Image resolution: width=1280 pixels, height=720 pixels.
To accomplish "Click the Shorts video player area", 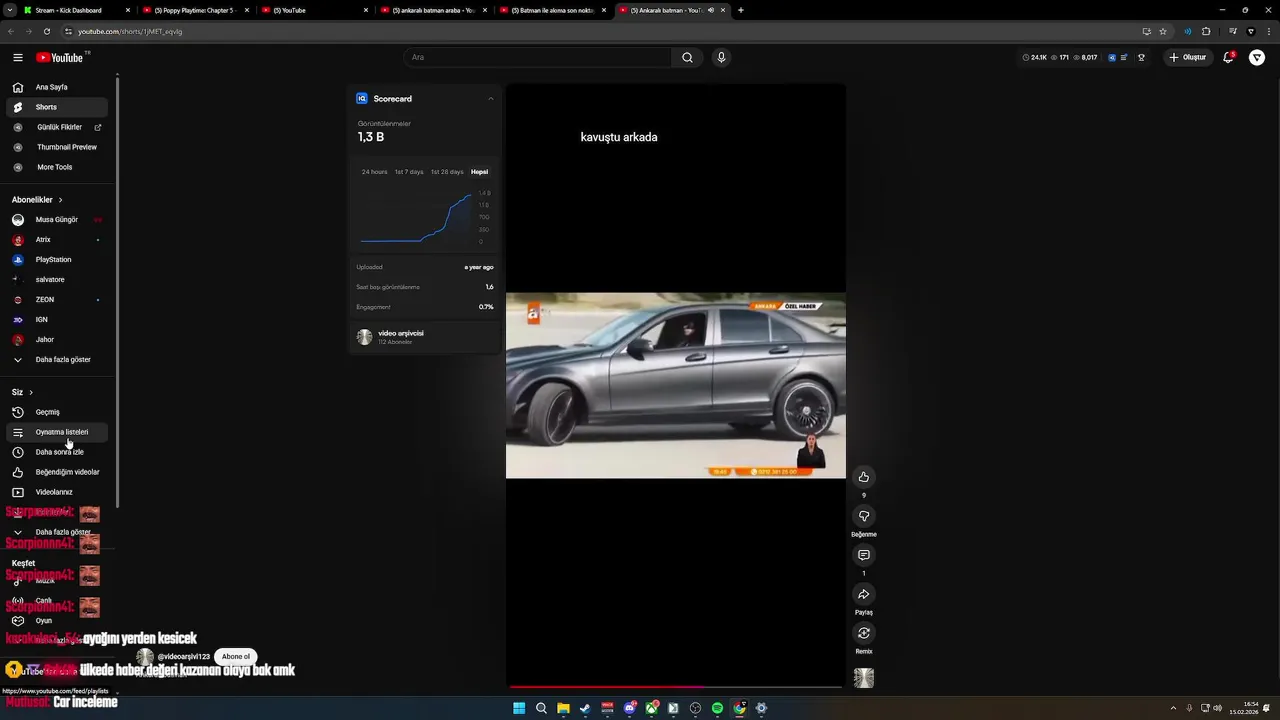I will click(676, 385).
